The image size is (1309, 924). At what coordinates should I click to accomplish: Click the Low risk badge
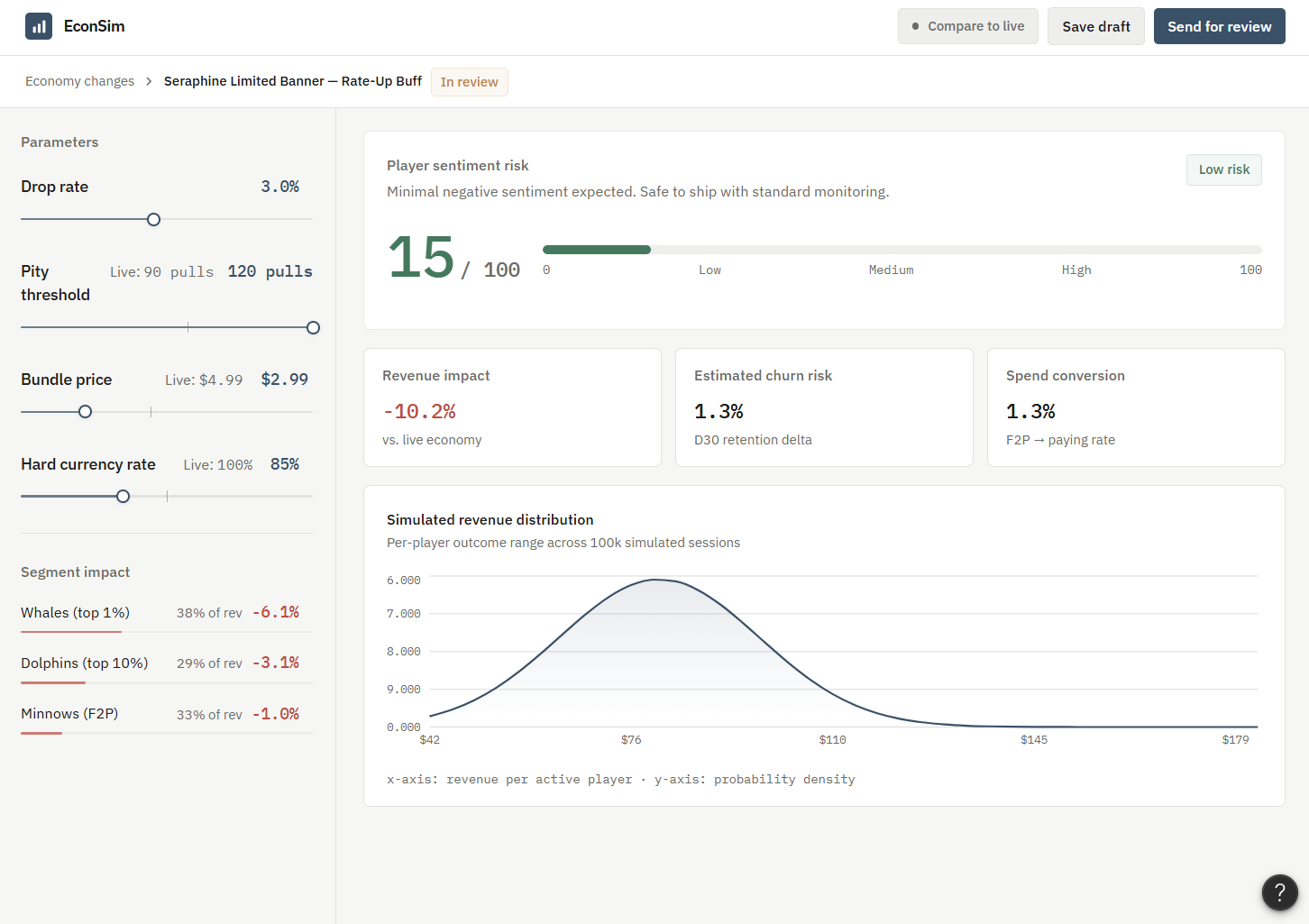point(1224,169)
